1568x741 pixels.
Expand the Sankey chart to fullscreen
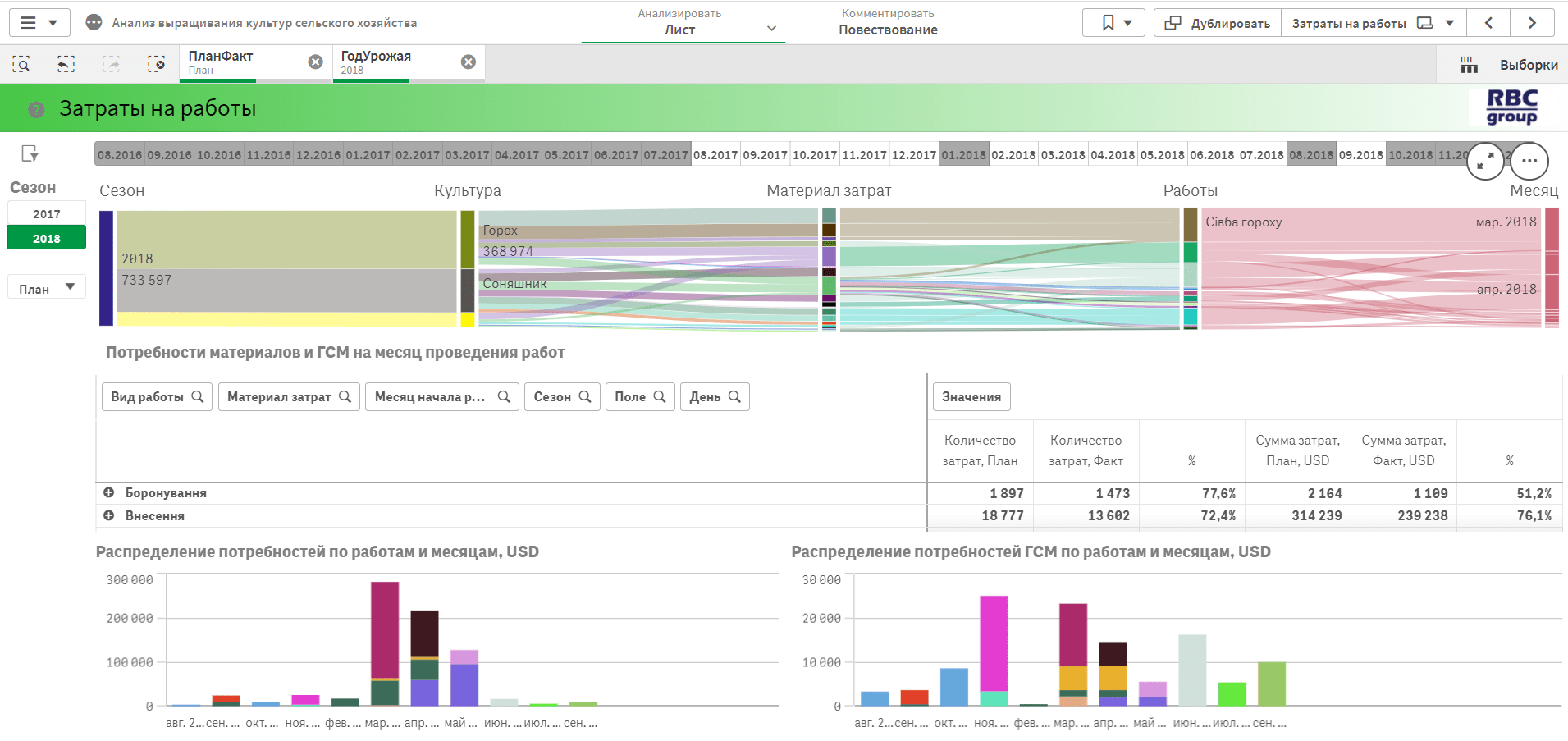(x=1484, y=161)
